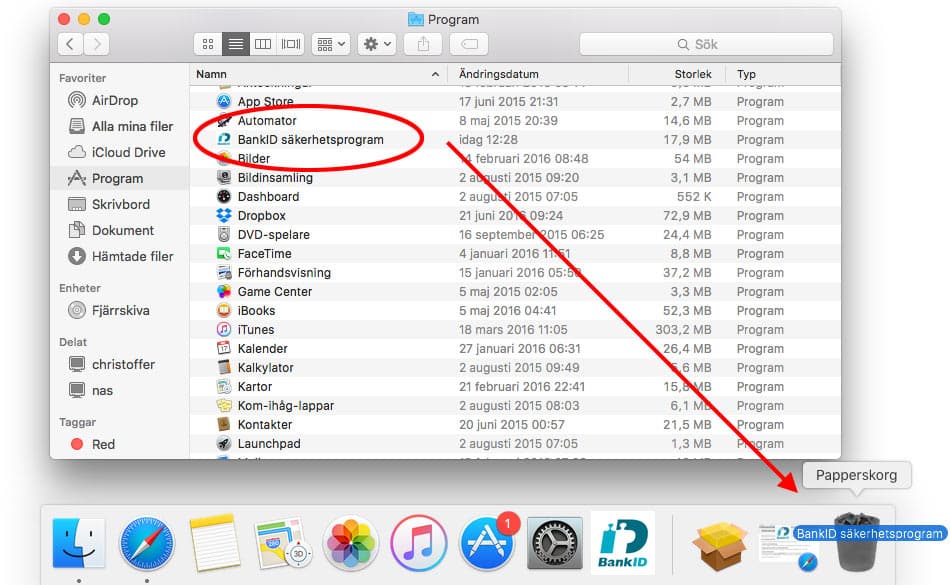Switch Finder to list view
950x585 pixels.
click(x=236, y=44)
